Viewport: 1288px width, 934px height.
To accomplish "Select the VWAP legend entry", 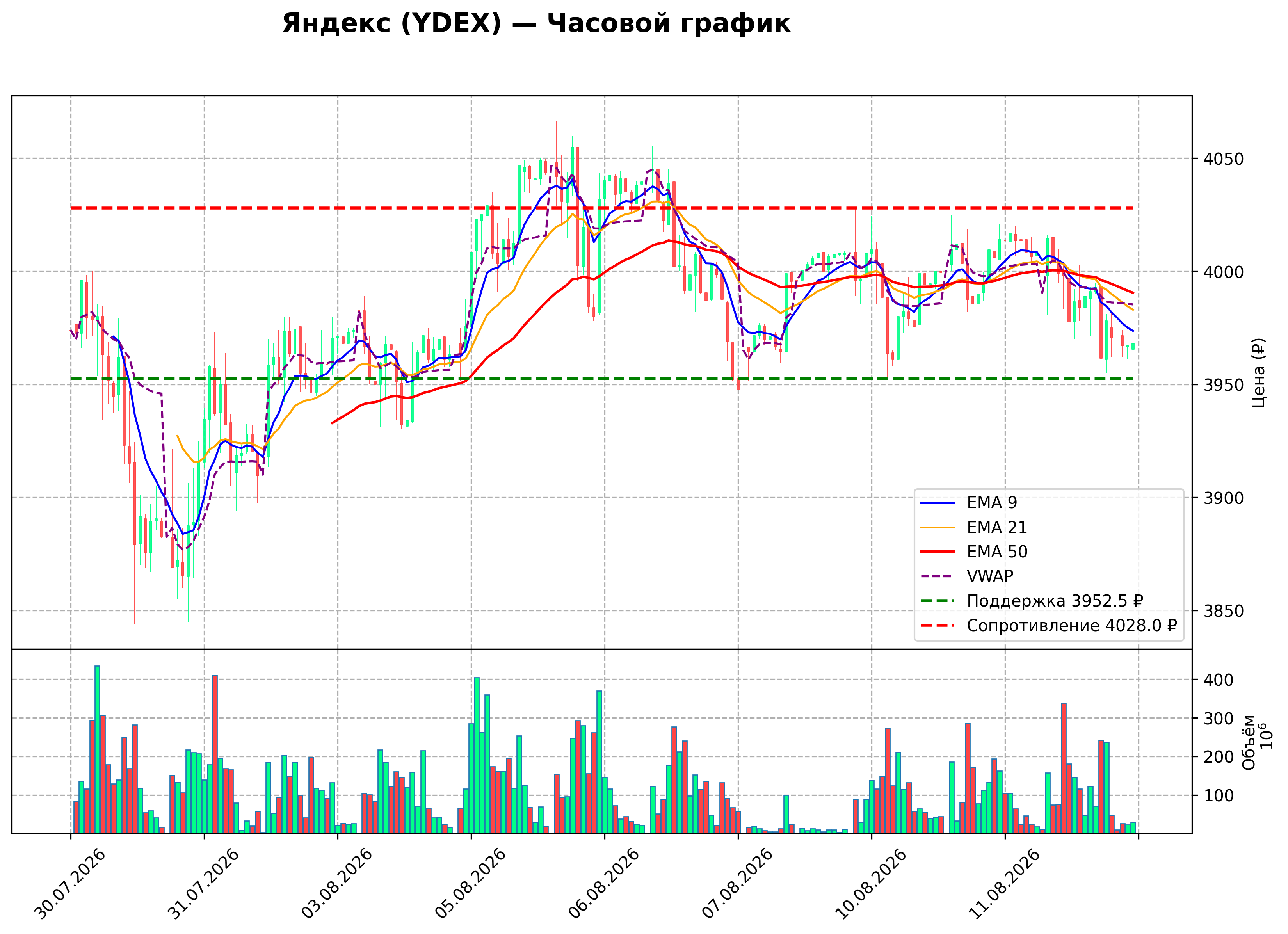I will coord(966,576).
